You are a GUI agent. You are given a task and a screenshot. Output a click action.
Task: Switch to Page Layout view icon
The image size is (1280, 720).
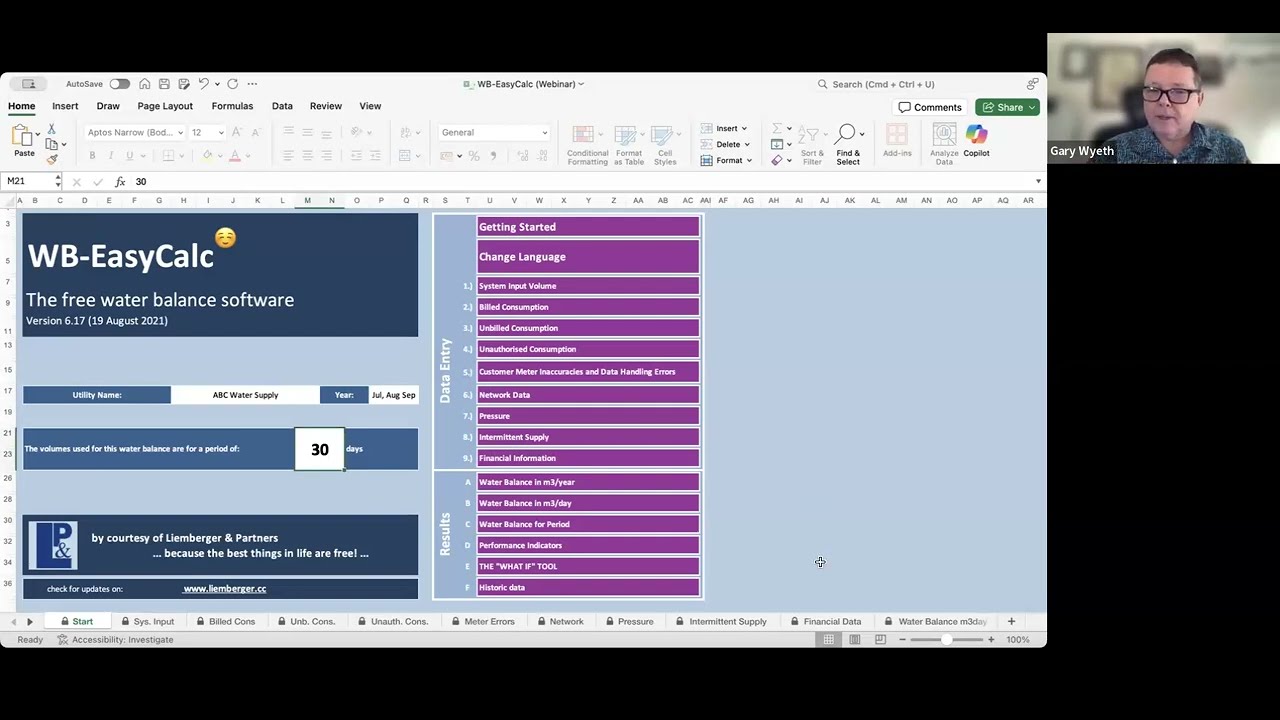(x=855, y=640)
